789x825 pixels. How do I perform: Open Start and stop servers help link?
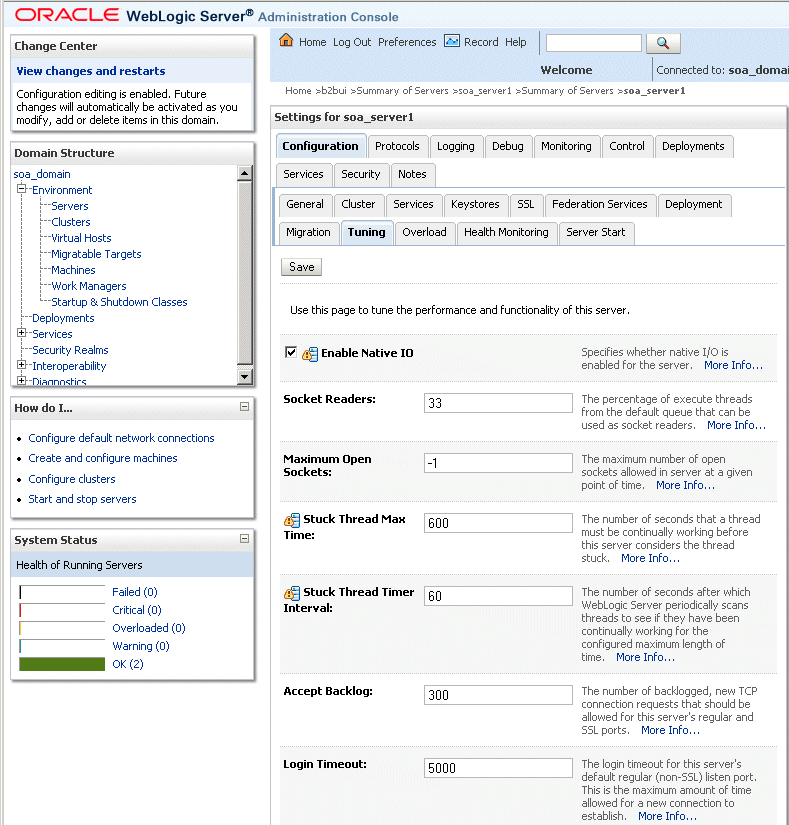(x=82, y=499)
